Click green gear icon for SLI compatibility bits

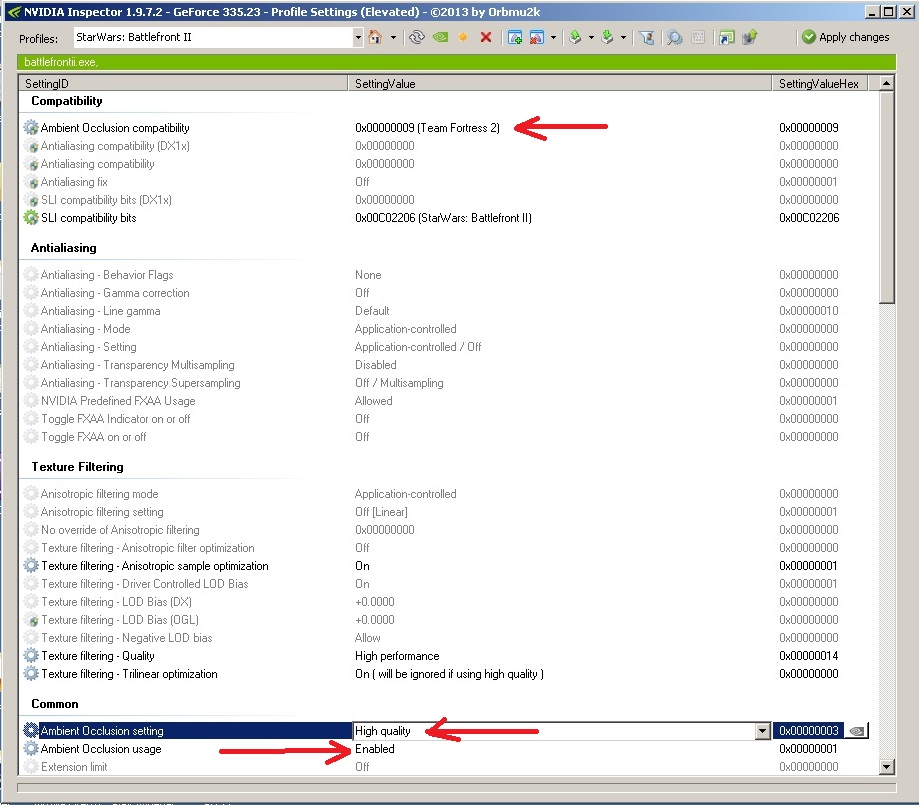point(31,218)
